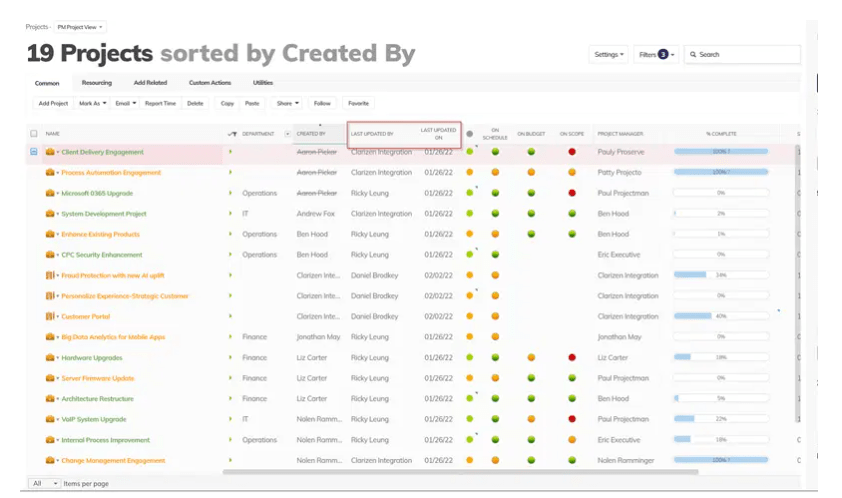Switch to Add Related tab
The width and height of the screenshot is (842, 498).
tap(150, 83)
